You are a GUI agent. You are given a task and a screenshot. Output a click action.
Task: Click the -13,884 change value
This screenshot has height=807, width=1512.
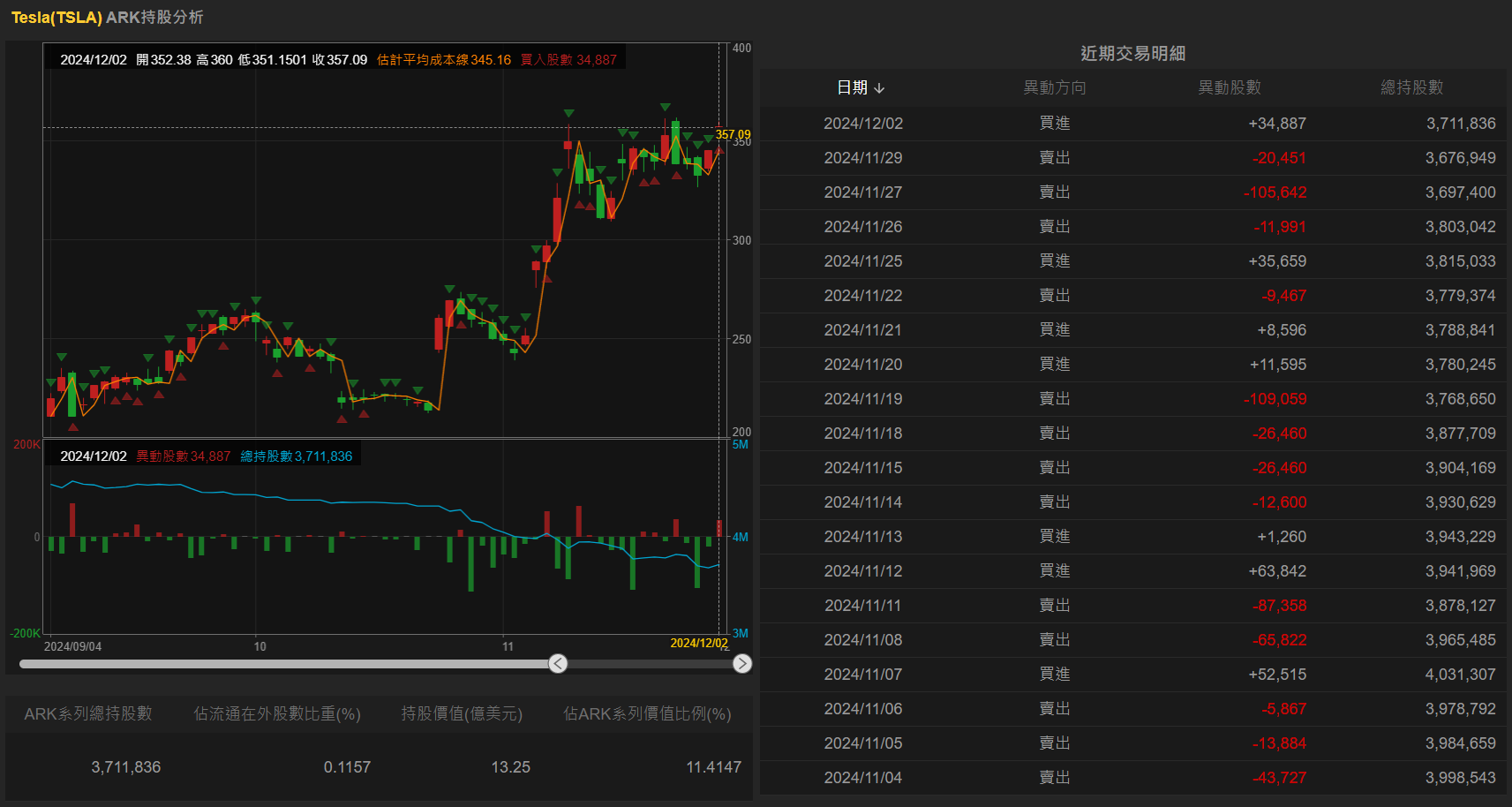1279,743
